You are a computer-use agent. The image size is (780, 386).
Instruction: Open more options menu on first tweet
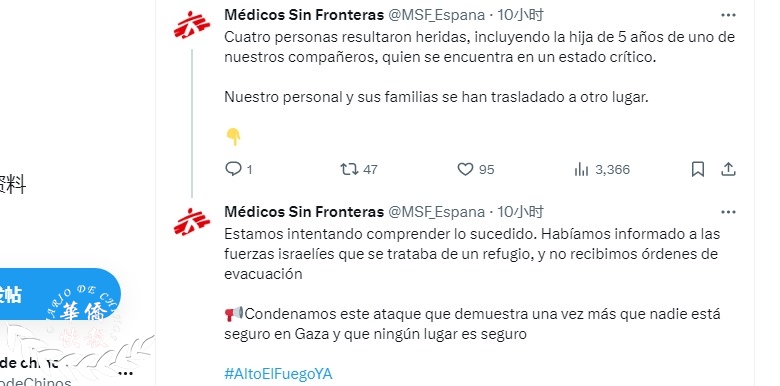tap(728, 15)
